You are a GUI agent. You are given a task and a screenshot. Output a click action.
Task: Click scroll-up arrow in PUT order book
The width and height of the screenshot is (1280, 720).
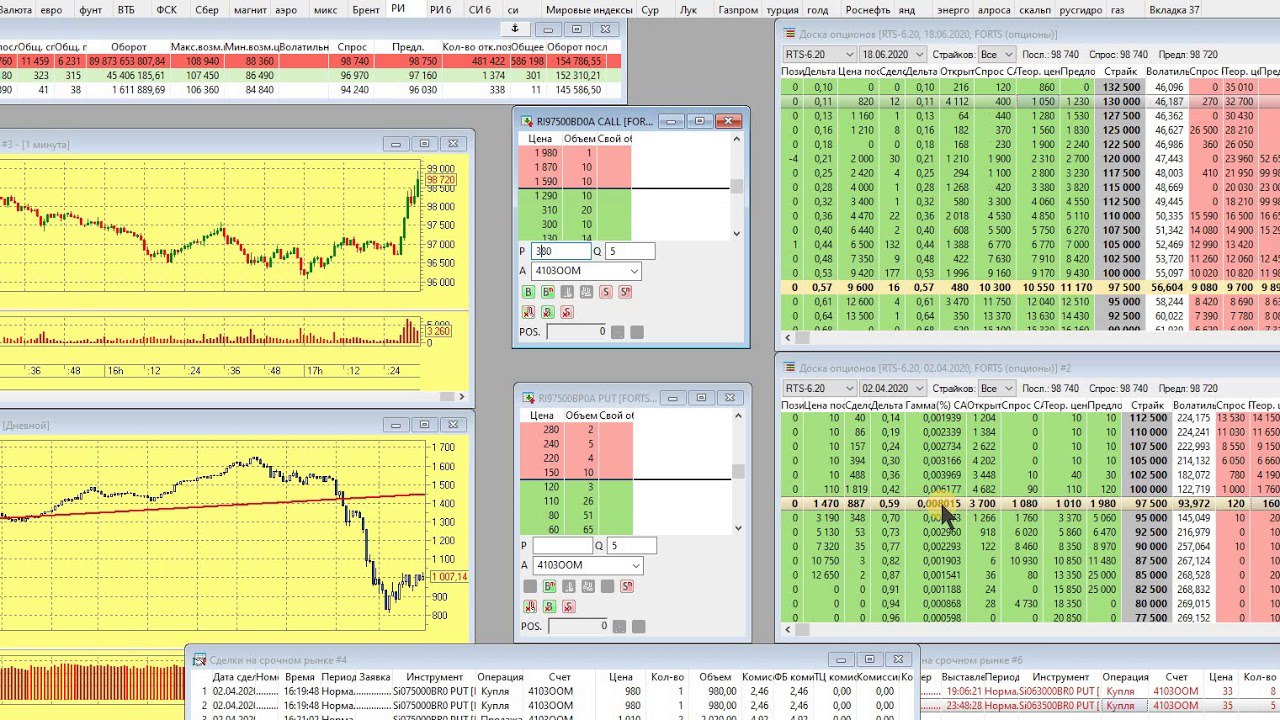[737, 415]
